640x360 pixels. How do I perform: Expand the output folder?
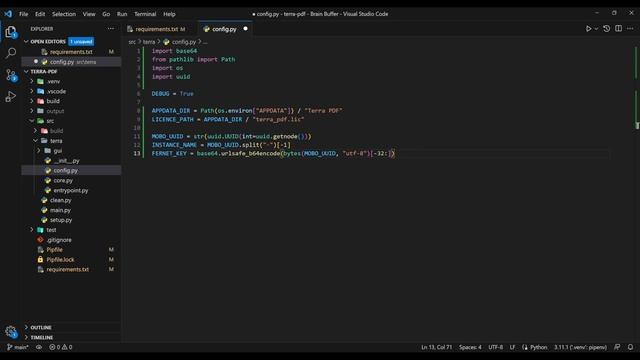click(x=32, y=111)
